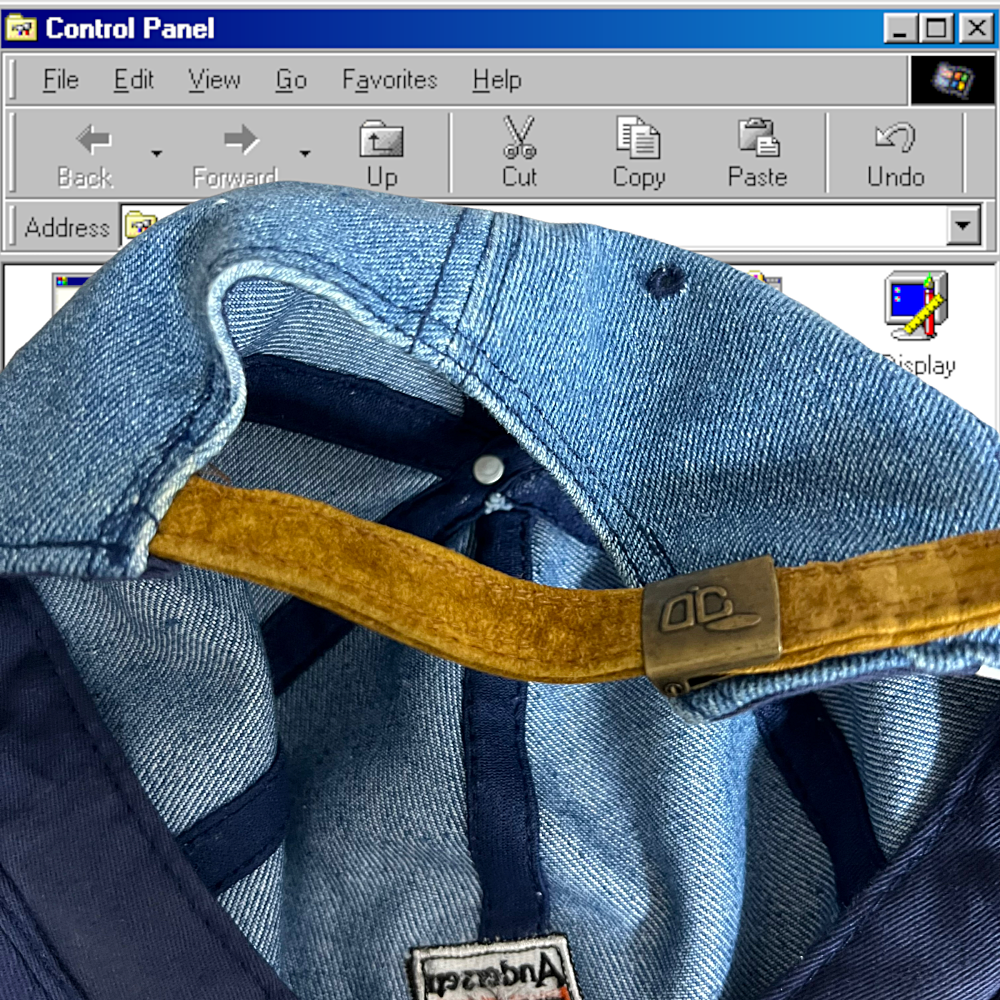Click the Windows logo in the menu bar
The image size is (1000, 1000).
(951, 80)
